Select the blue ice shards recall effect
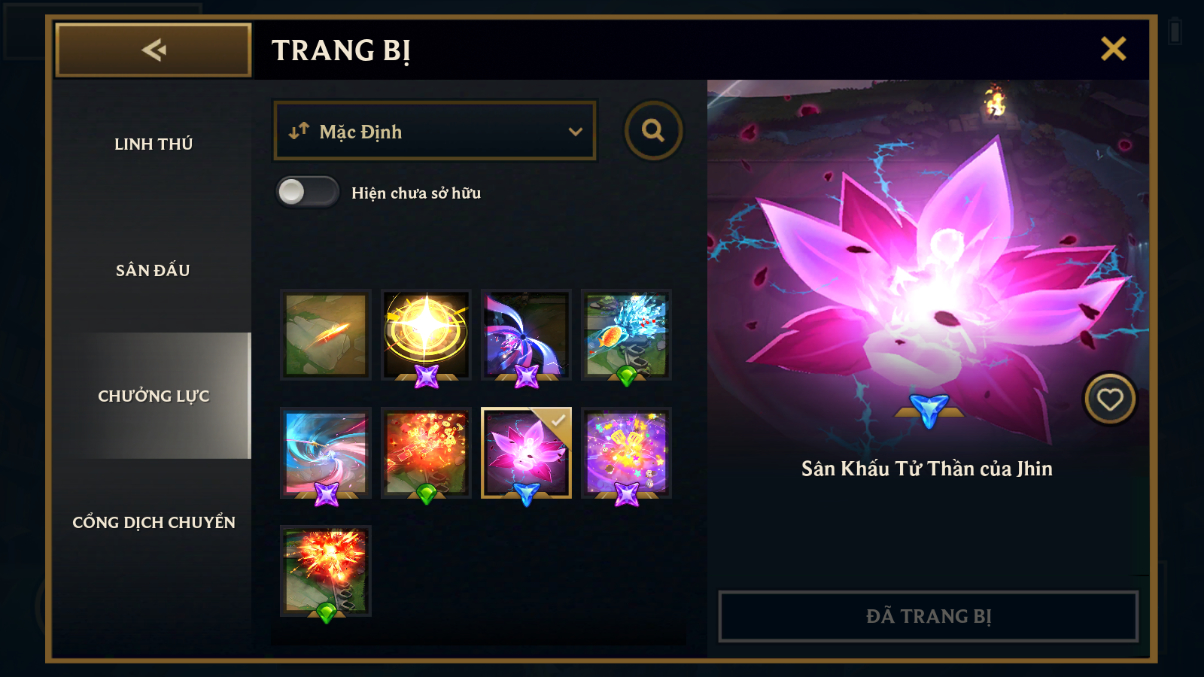The width and height of the screenshot is (1204, 677). point(626,335)
